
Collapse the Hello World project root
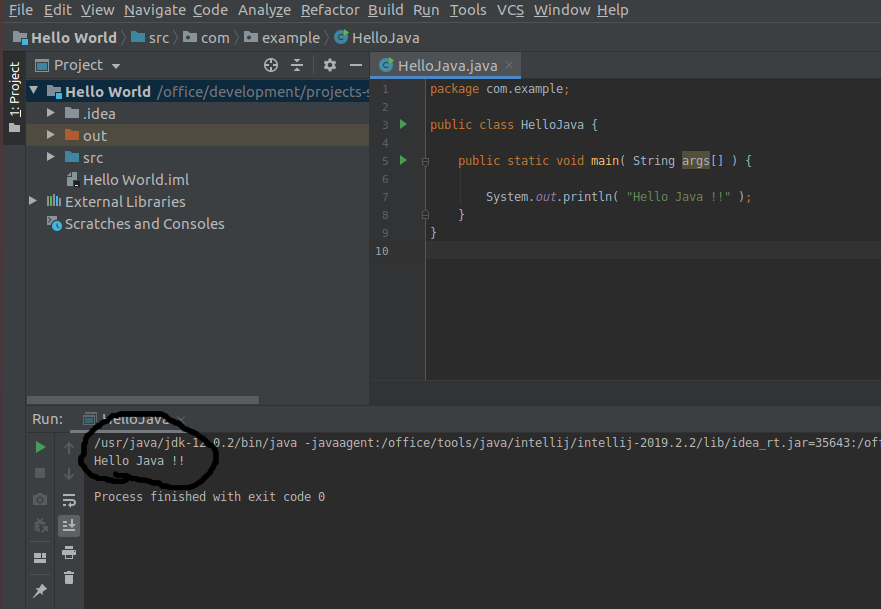coord(34,90)
